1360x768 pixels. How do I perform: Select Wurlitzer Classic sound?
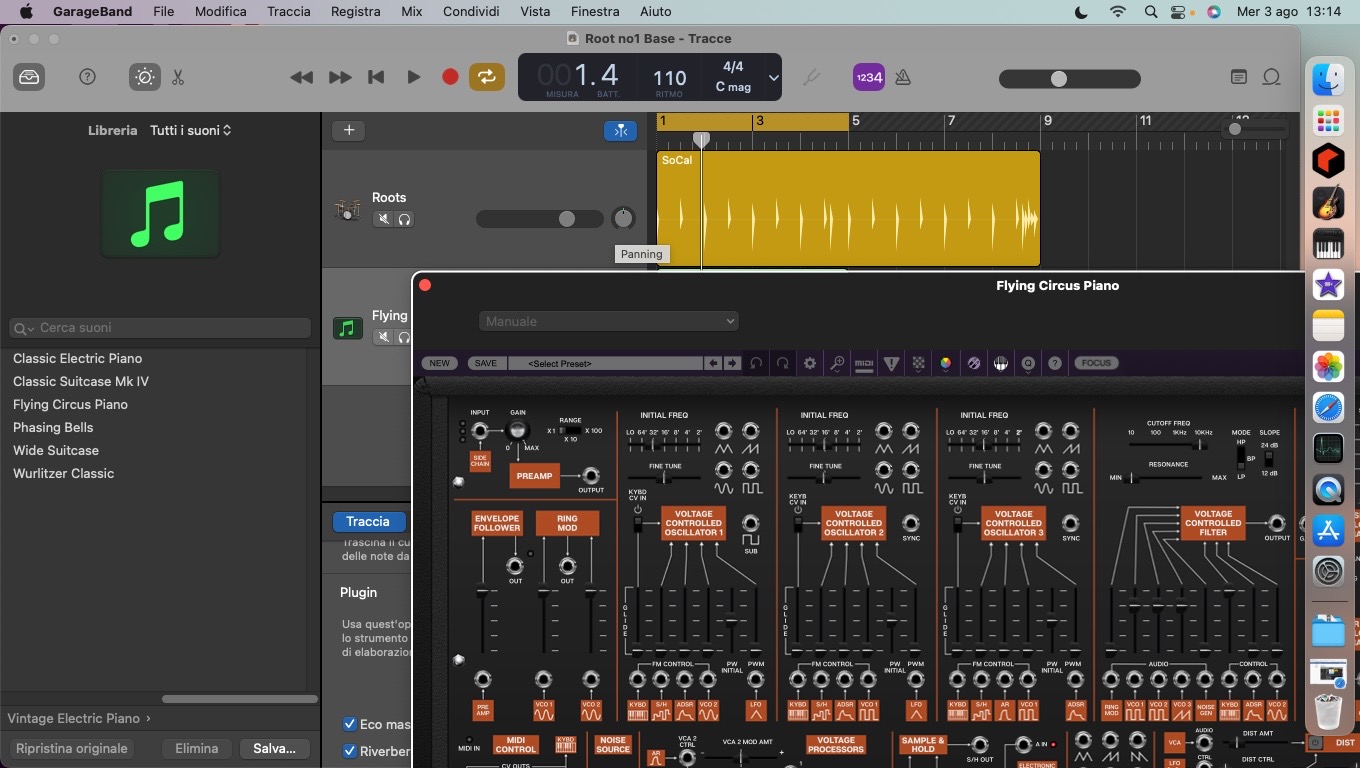pos(63,473)
